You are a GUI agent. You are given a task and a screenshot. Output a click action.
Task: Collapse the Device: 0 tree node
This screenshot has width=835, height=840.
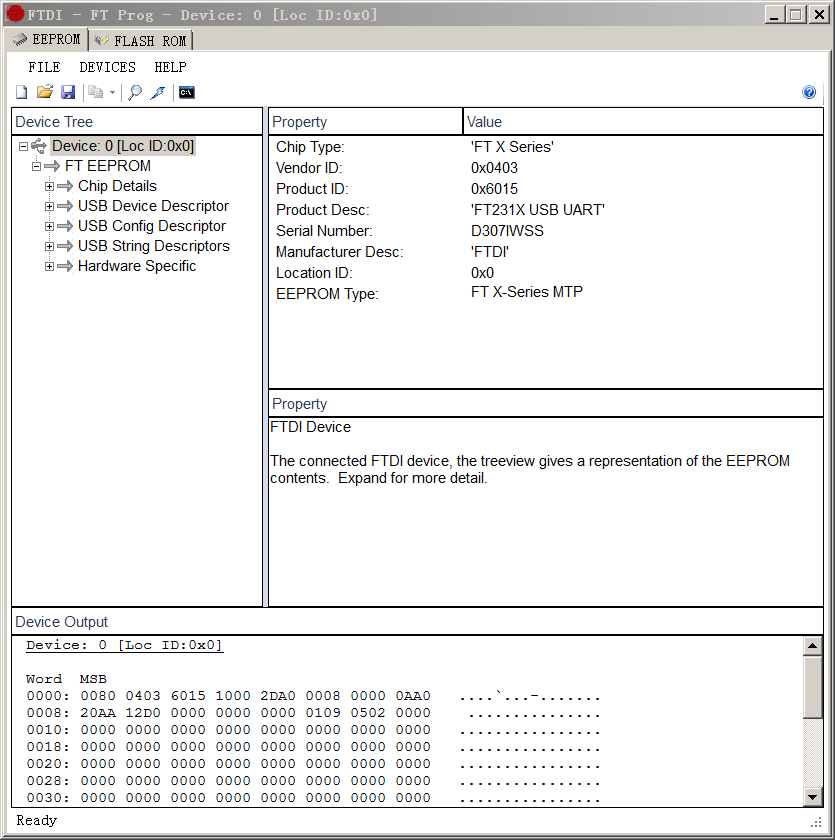(x=23, y=146)
